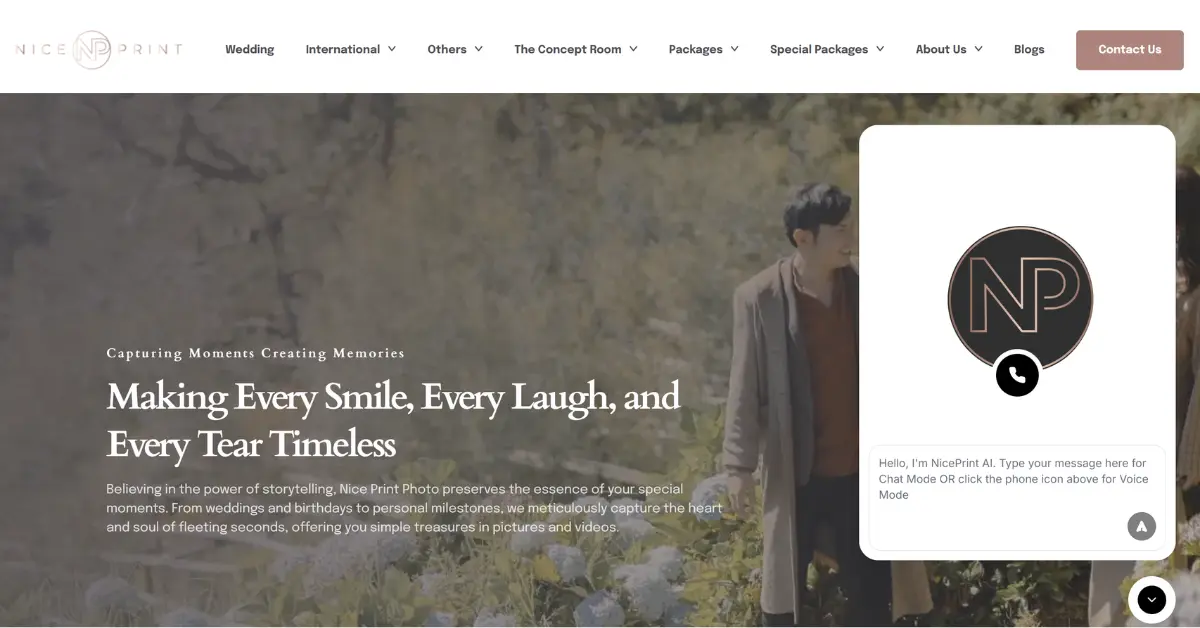This screenshot has height=628, width=1200.
Task: Open the Blogs page from the navigation
Action: click(x=1029, y=48)
